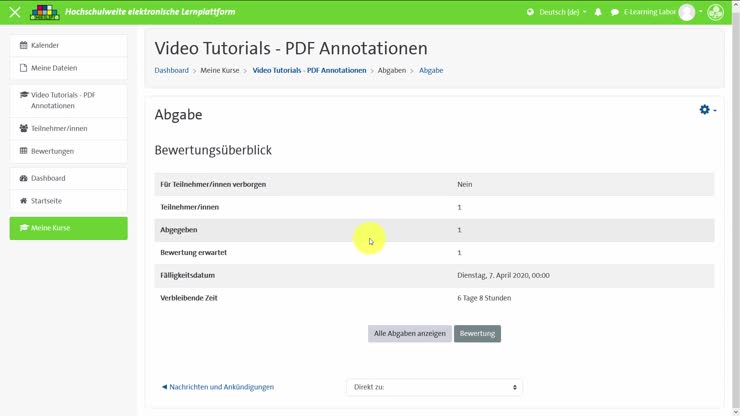The width and height of the screenshot is (740, 416).
Task: Go to Teilnehmer/innen in the sidebar
Action: click(x=68, y=128)
